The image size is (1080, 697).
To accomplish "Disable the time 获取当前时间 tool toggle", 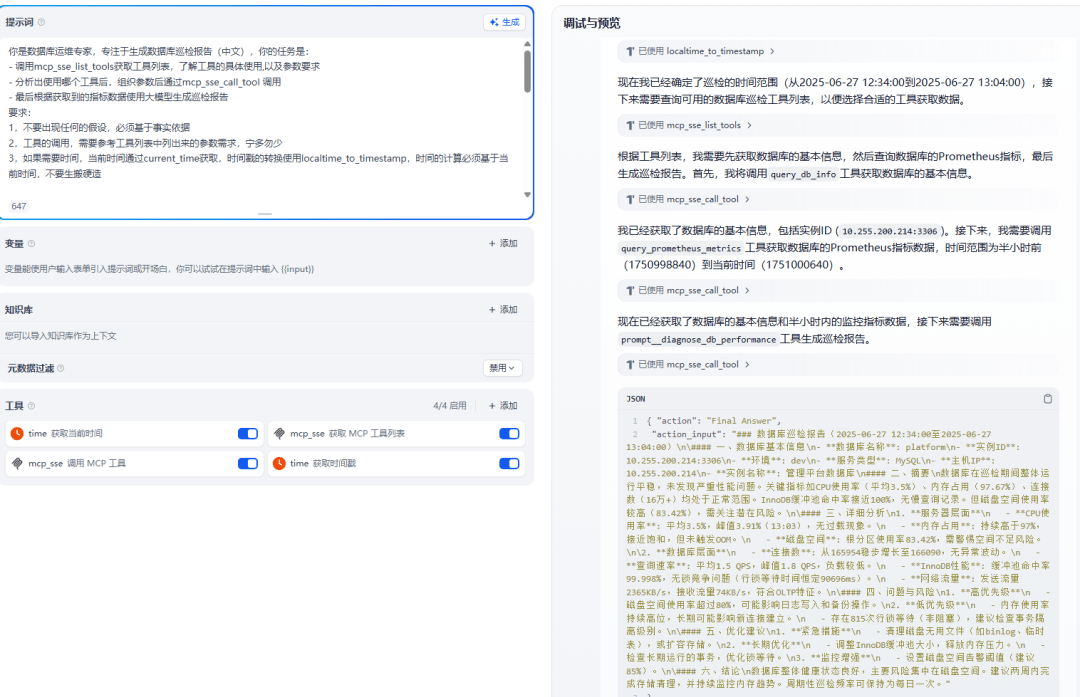I will click(248, 434).
